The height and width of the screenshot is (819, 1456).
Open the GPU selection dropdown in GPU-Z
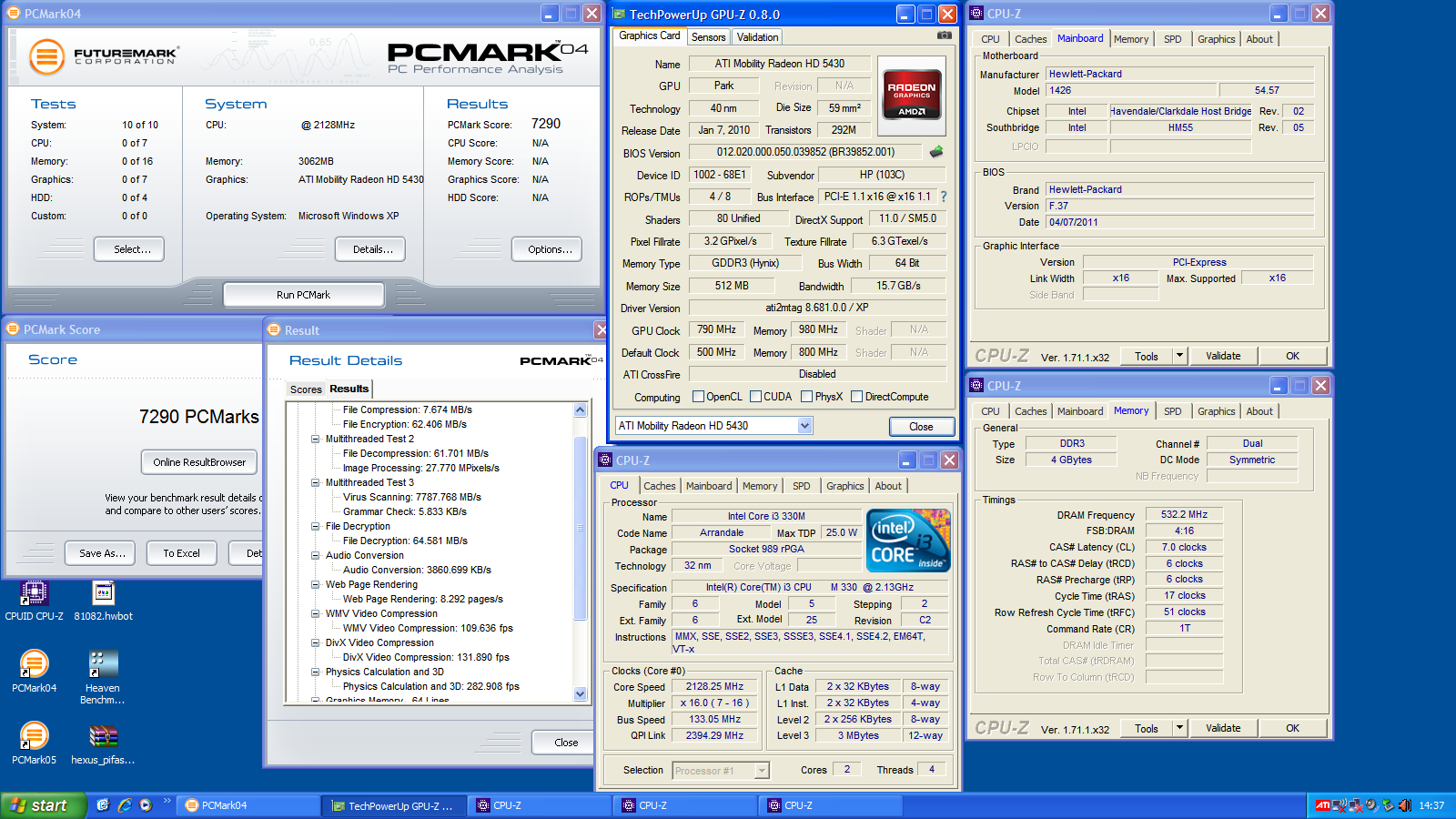click(x=804, y=426)
